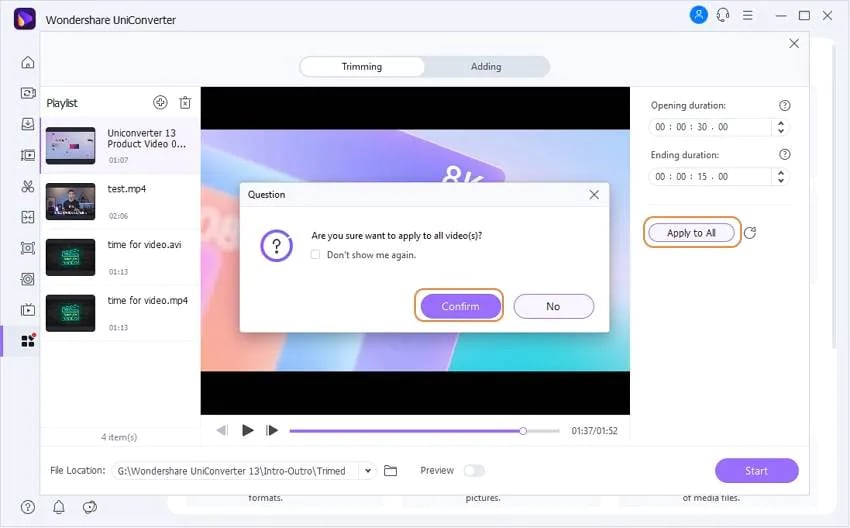
Task: Click the scrollbar of the window behind
Action: coord(834,197)
